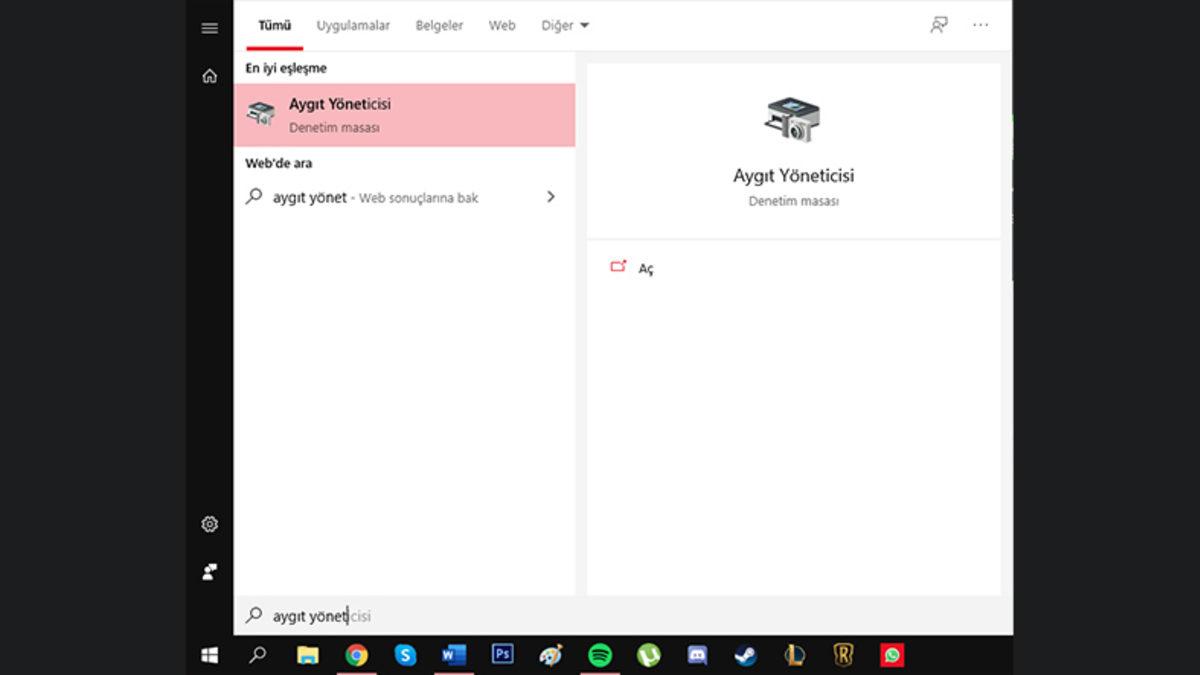Launch Google Chrome from the taskbar
Viewport: 1200px width, 675px height.
[x=356, y=655]
